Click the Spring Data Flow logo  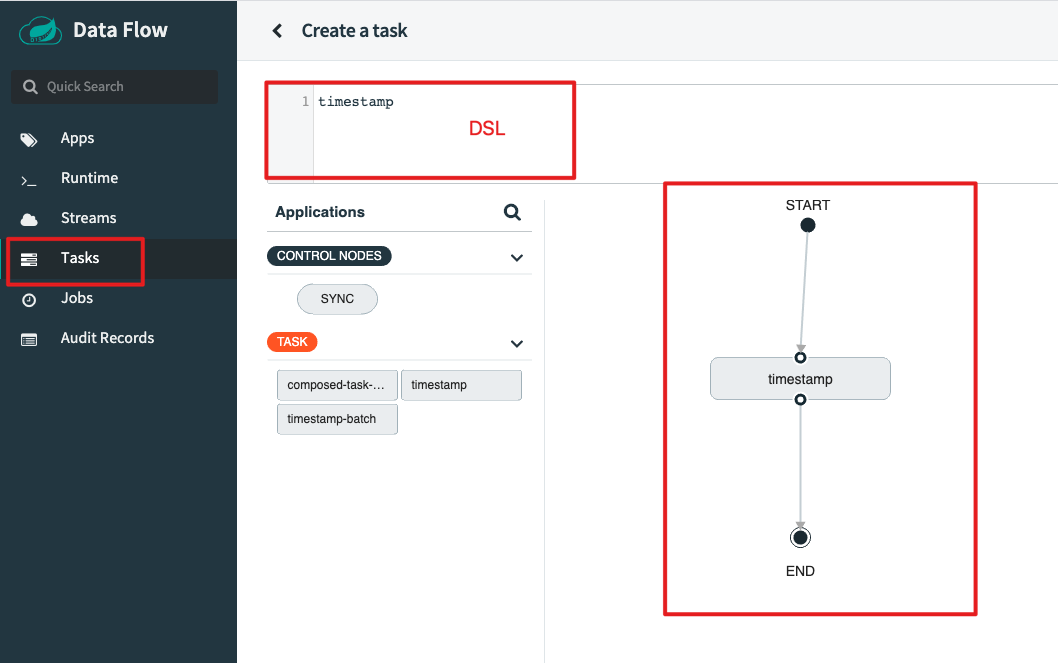[40, 30]
